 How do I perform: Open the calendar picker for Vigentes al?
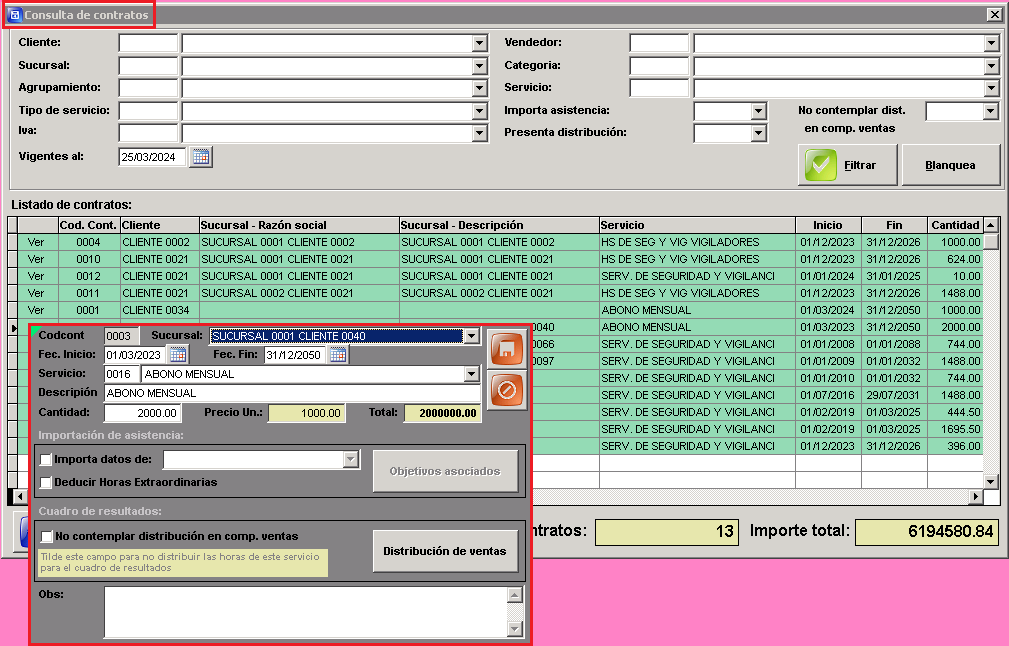click(201, 157)
